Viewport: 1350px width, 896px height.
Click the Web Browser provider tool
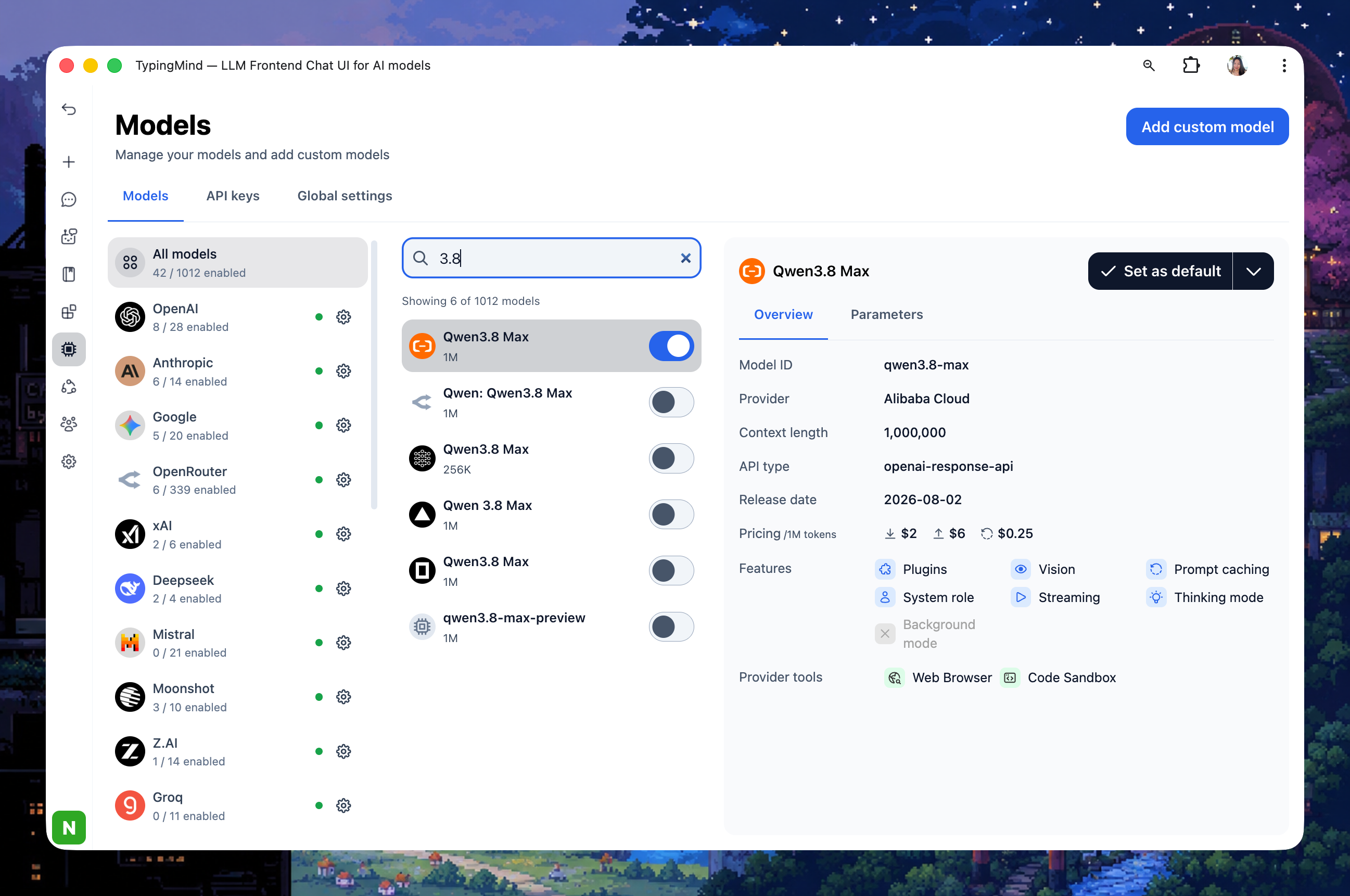pyautogui.click(x=938, y=677)
